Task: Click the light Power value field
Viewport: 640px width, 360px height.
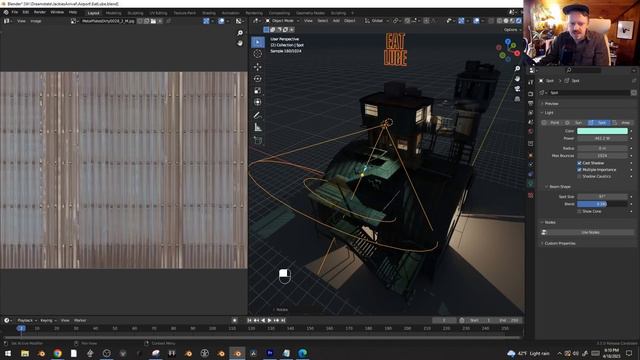Action: point(602,138)
